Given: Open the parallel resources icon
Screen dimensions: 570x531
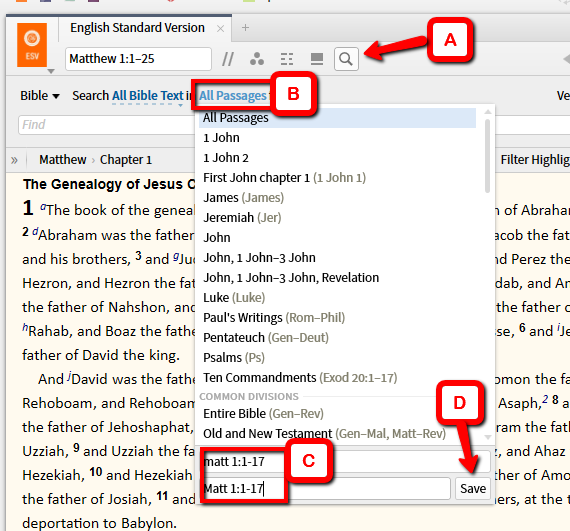Looking at the screenshot, I should pos(228,59).
